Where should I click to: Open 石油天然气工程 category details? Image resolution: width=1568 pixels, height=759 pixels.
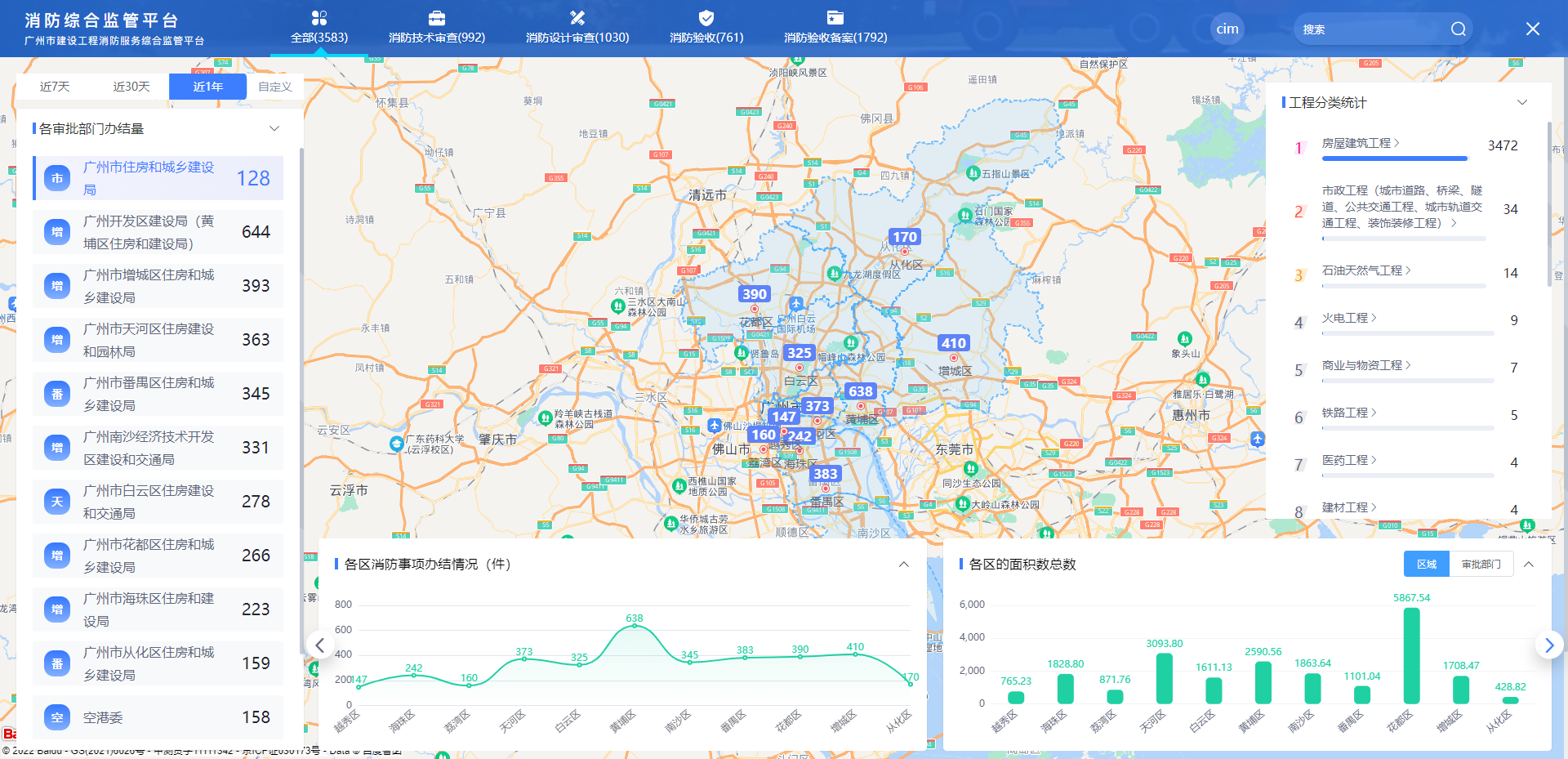[x=1366, y=270]
